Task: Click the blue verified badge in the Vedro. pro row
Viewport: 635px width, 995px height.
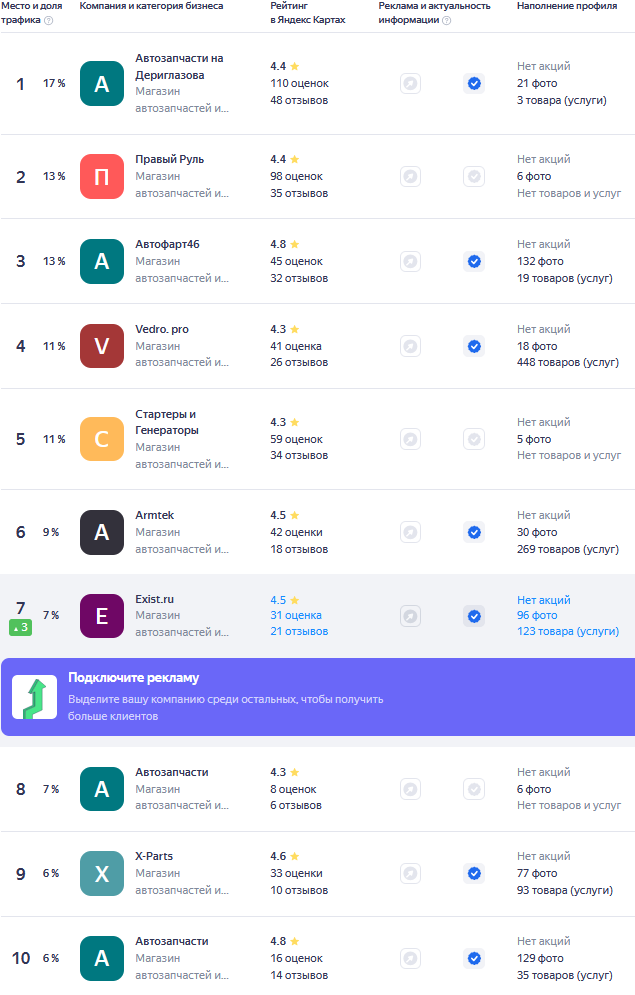Action: point(474,346)
